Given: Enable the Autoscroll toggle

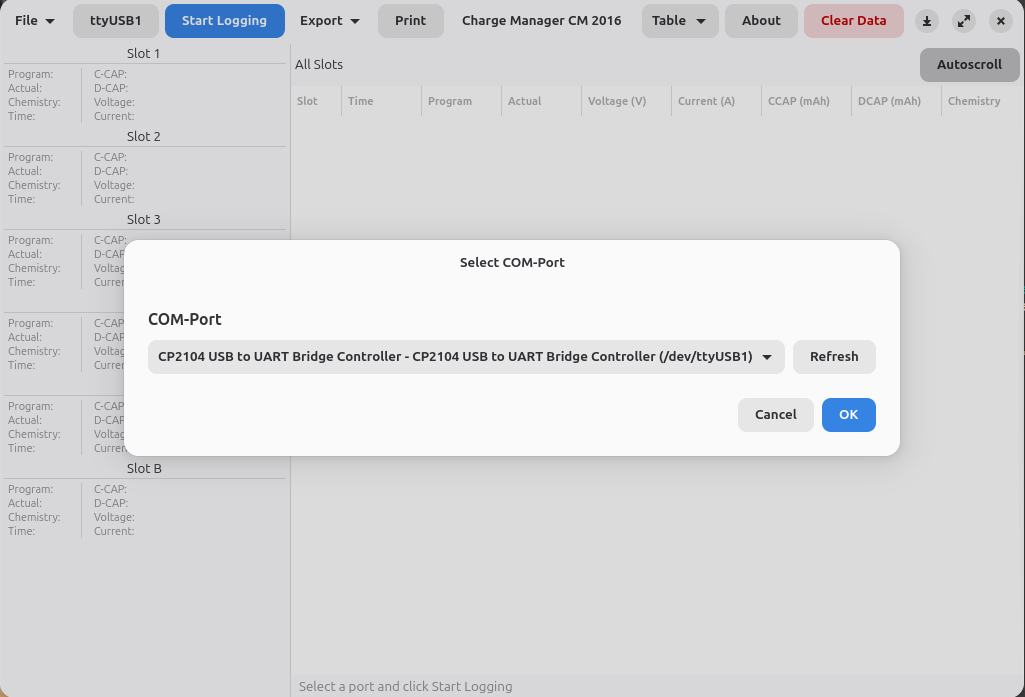Looking at the screenshot, I should (969, 64).
